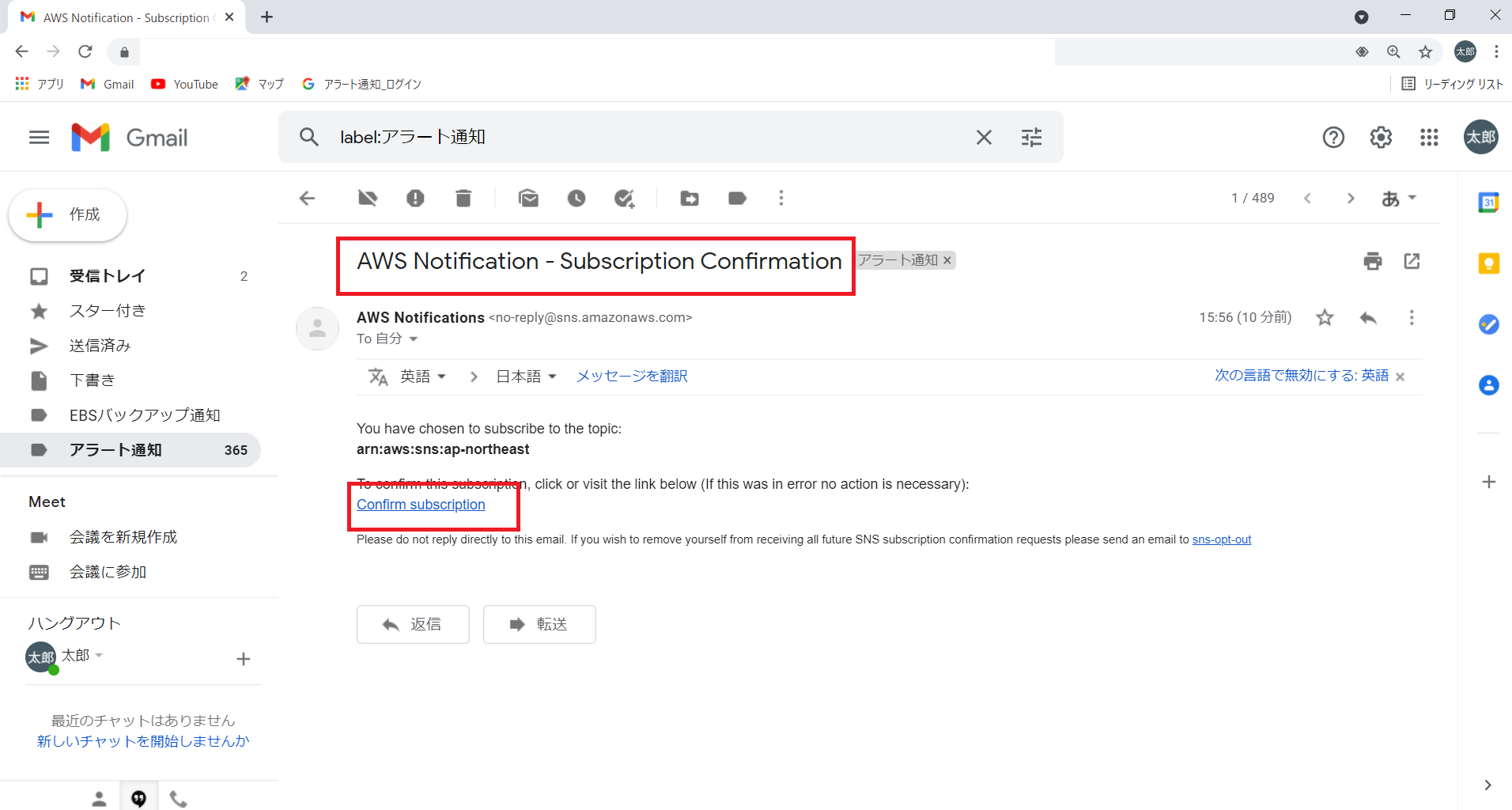Open スター付き starred folder
This screenshot has width=1512, height=810.
tap(130, 311)
